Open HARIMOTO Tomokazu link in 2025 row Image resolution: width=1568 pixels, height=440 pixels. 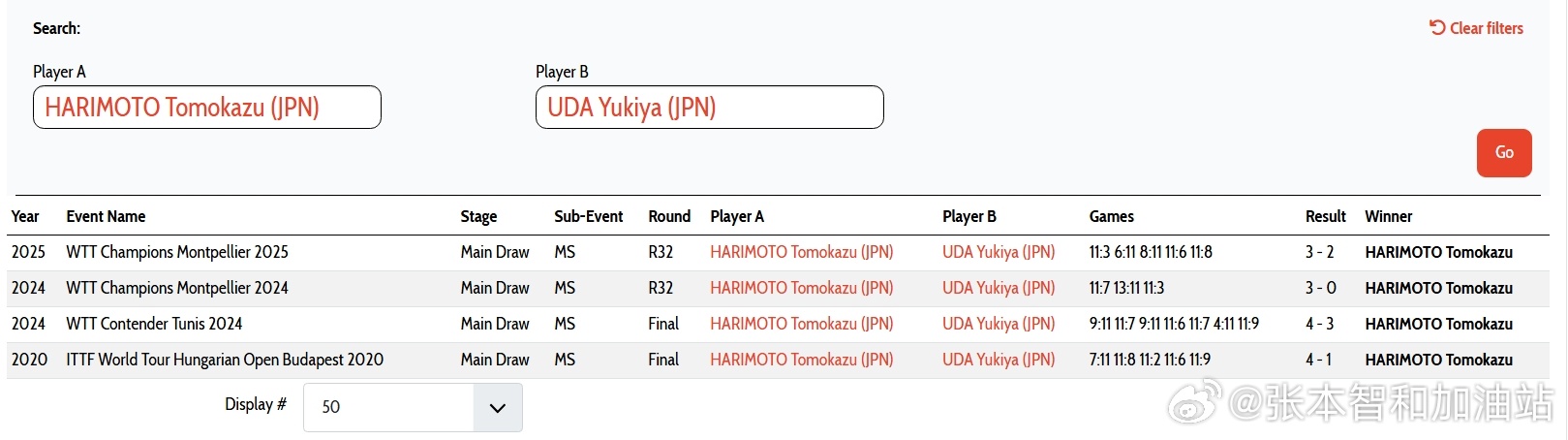point(802,252)
